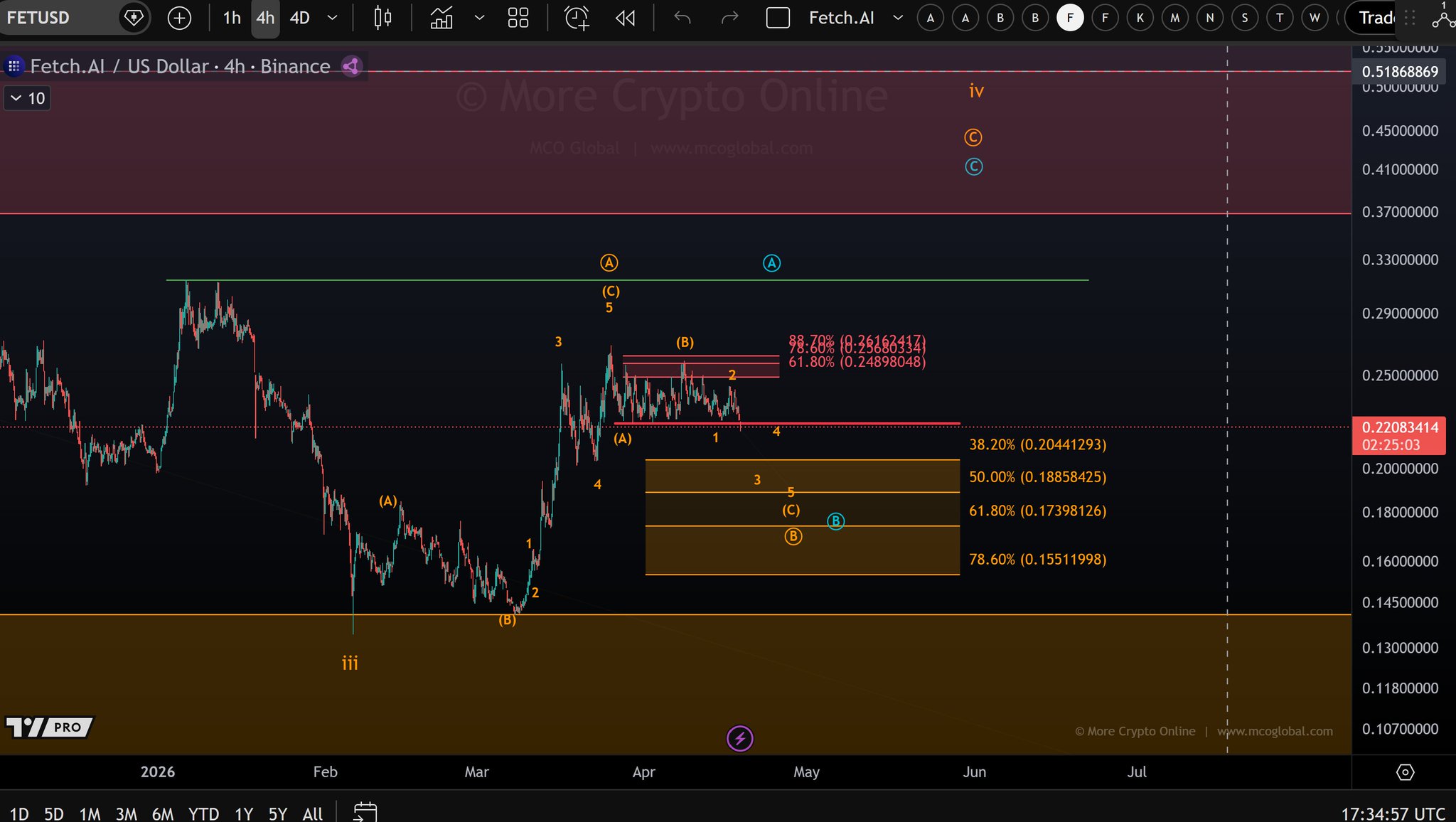Select the highlighted F quick-access circle
Image resolution: width=1456 pixels, height=822 pixels.
click(1070, 18)
